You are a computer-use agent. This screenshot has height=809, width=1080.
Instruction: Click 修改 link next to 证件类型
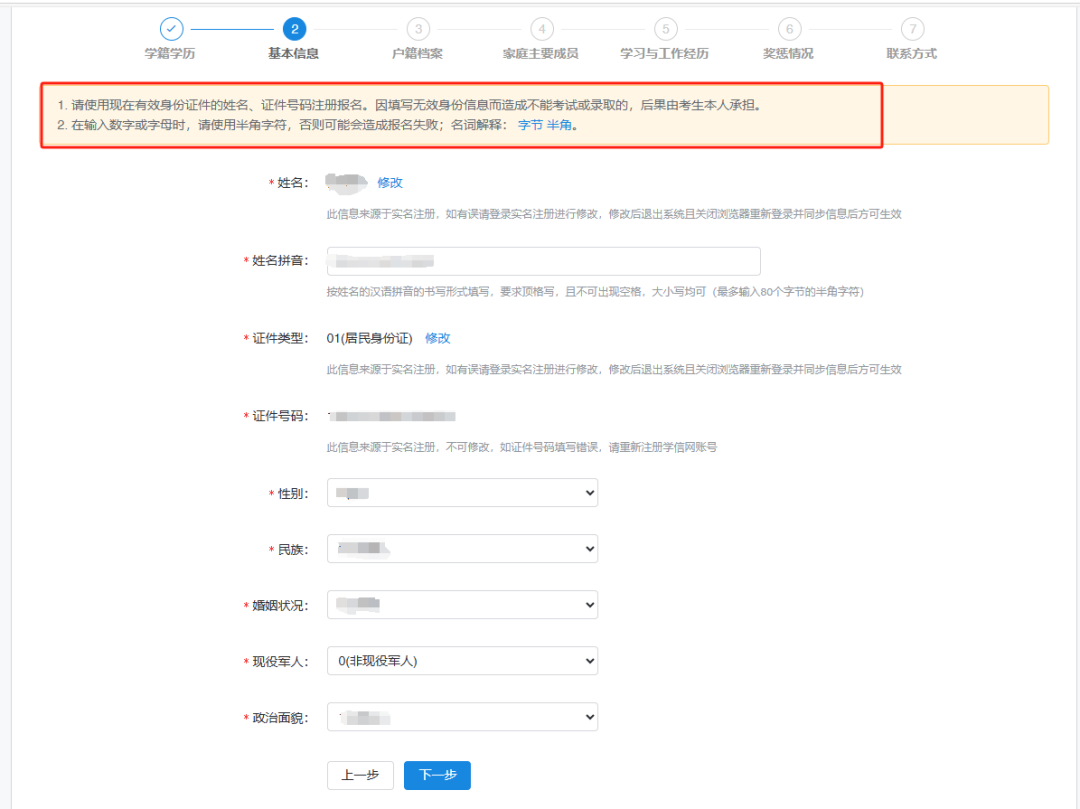point(438,339)
